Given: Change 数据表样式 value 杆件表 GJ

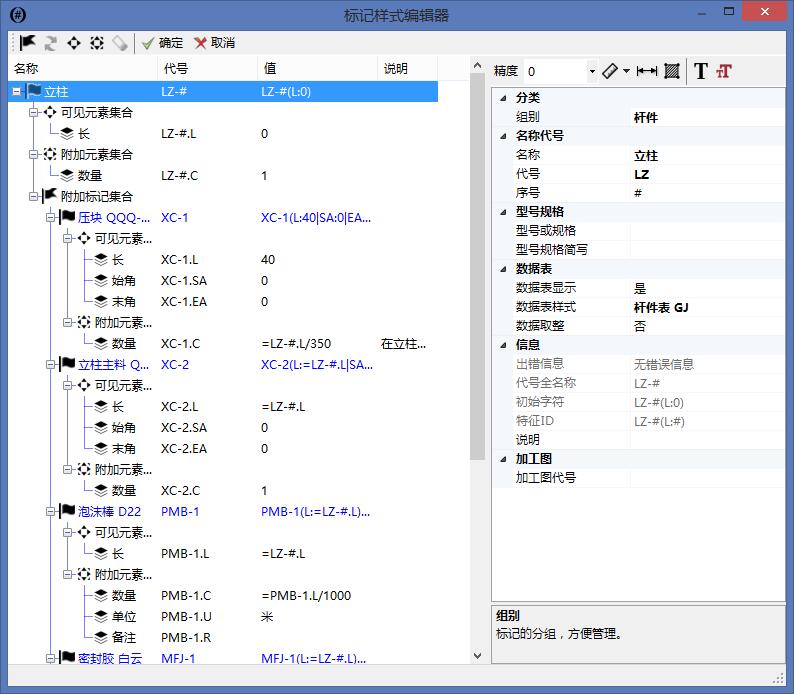Looking at the screenshot, I should [x=707, y=307].
